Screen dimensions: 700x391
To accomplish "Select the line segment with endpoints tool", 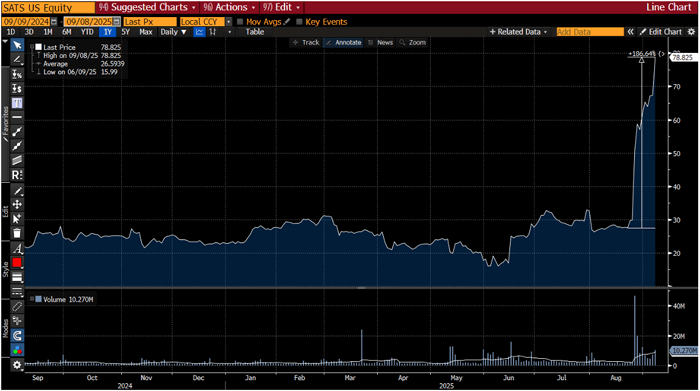I will (17, 131).
